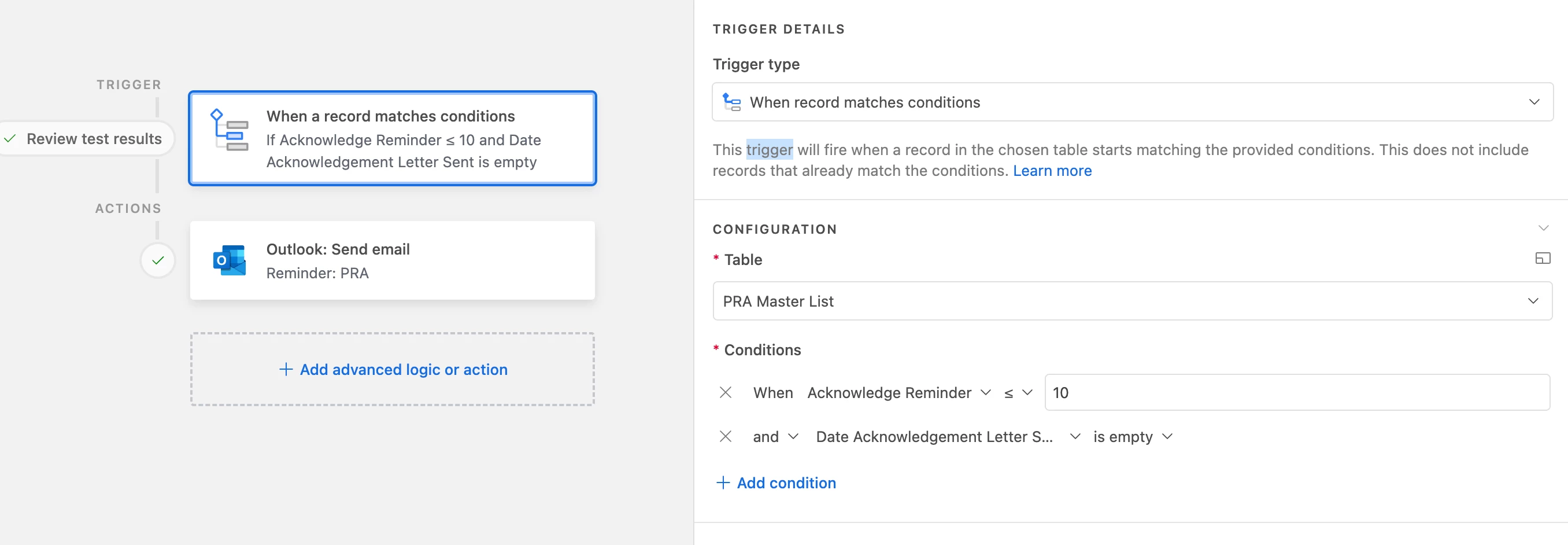This screenshot has width=1568, height=545.
Task: Change the Acknowledge Reminder field selector
Action: pos(898,393)
